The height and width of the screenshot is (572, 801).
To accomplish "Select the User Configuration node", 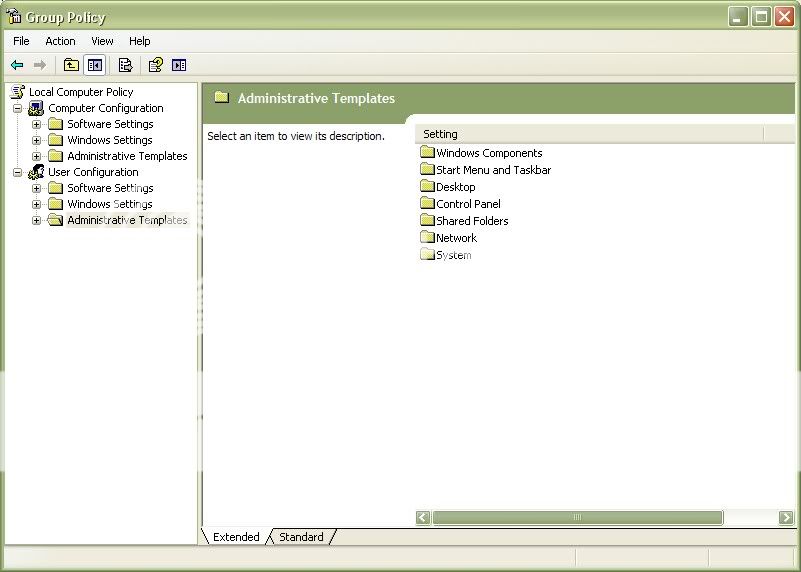I will [x=93, y=172].
